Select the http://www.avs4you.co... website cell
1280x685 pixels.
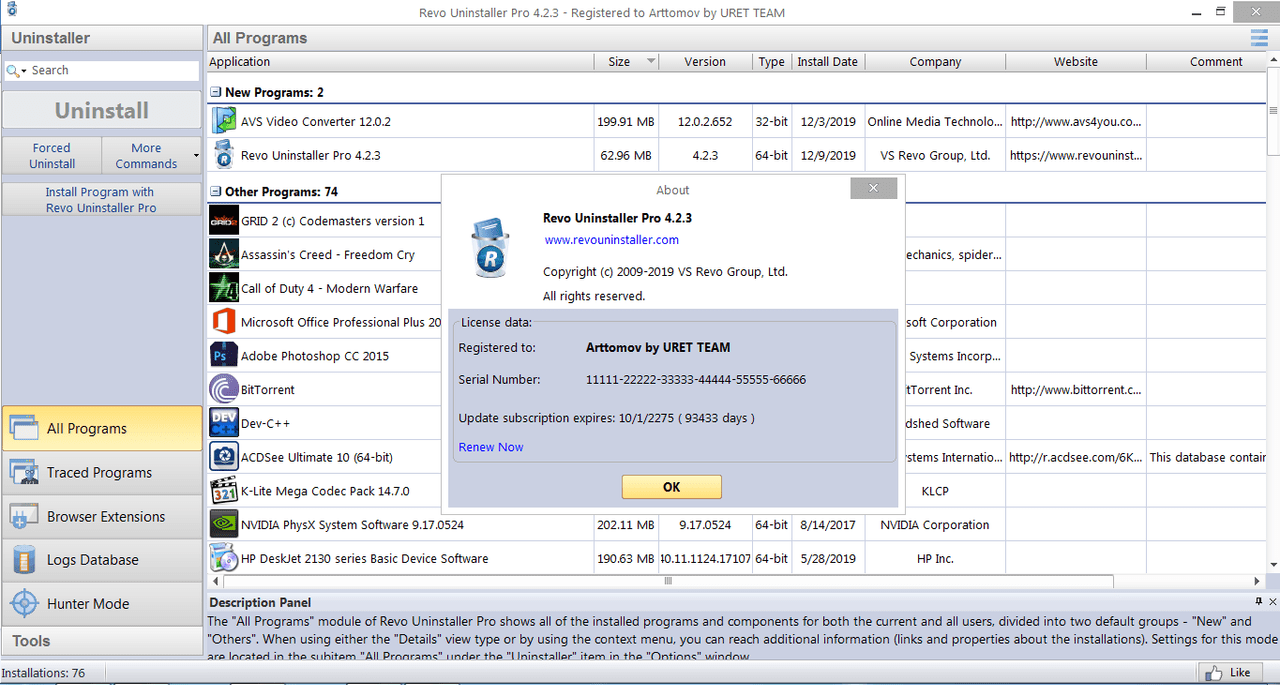(x=1076, y=122)
